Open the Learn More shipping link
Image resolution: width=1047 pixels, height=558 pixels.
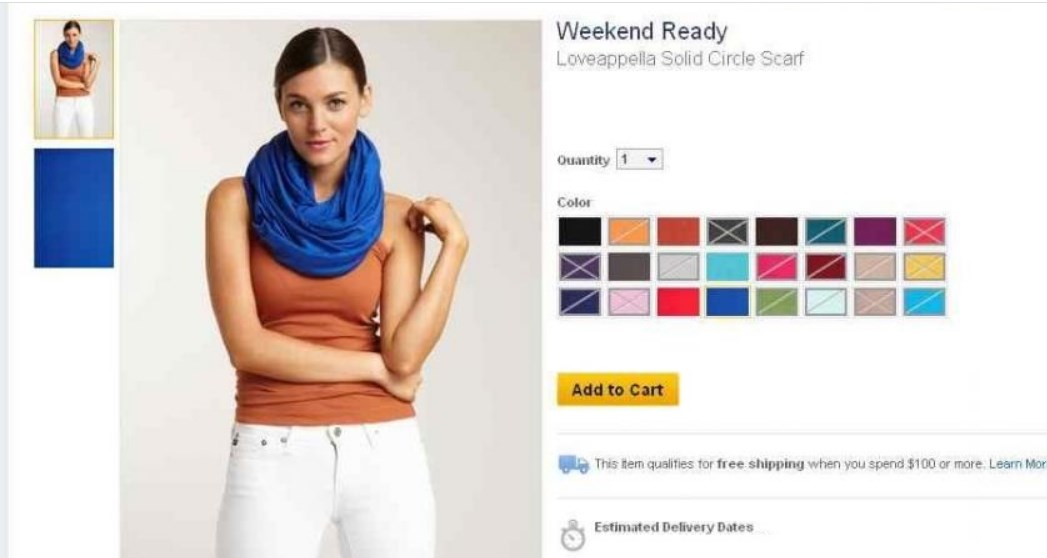(1018, 464)
